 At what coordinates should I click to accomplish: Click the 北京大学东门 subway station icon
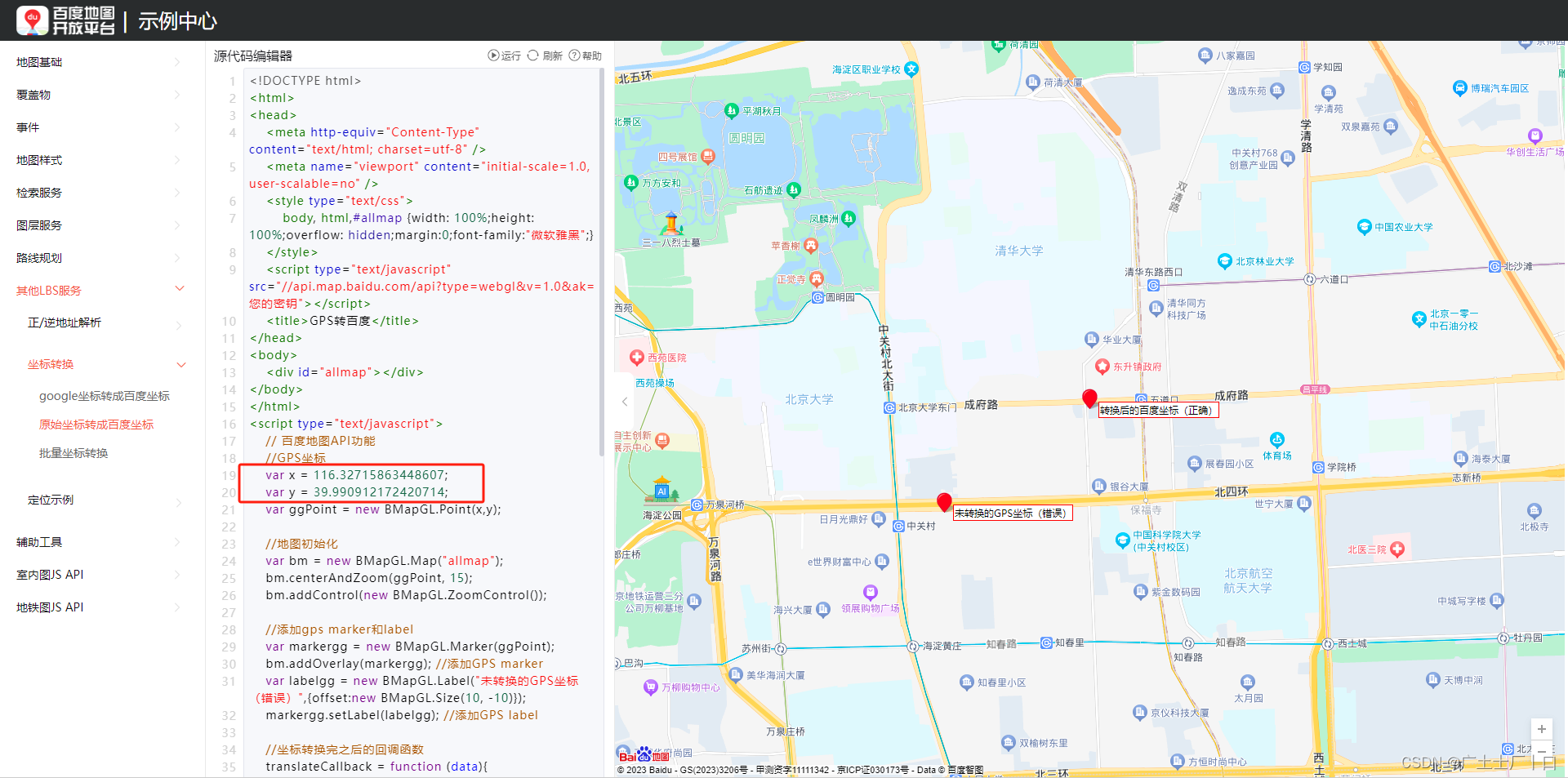(x=889, y=407)
